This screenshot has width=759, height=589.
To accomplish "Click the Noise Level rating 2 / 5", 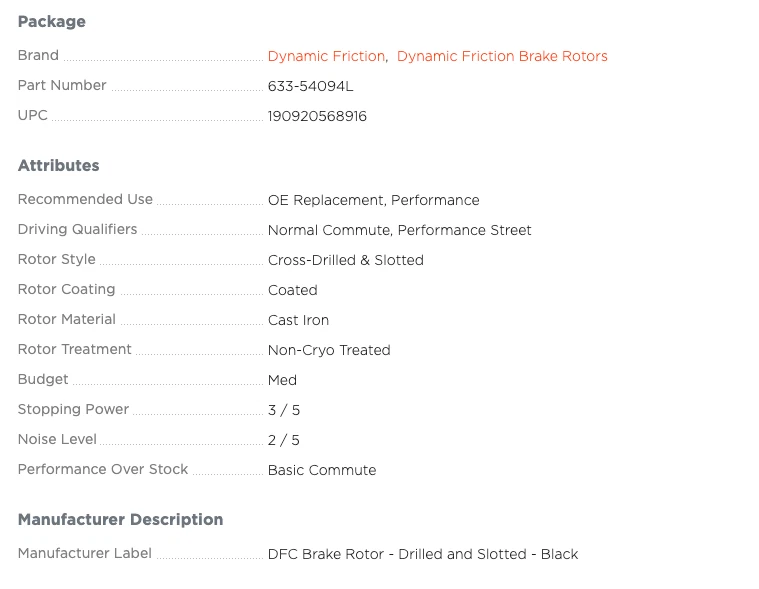I will pyautogui.click(x=284, y=440).
